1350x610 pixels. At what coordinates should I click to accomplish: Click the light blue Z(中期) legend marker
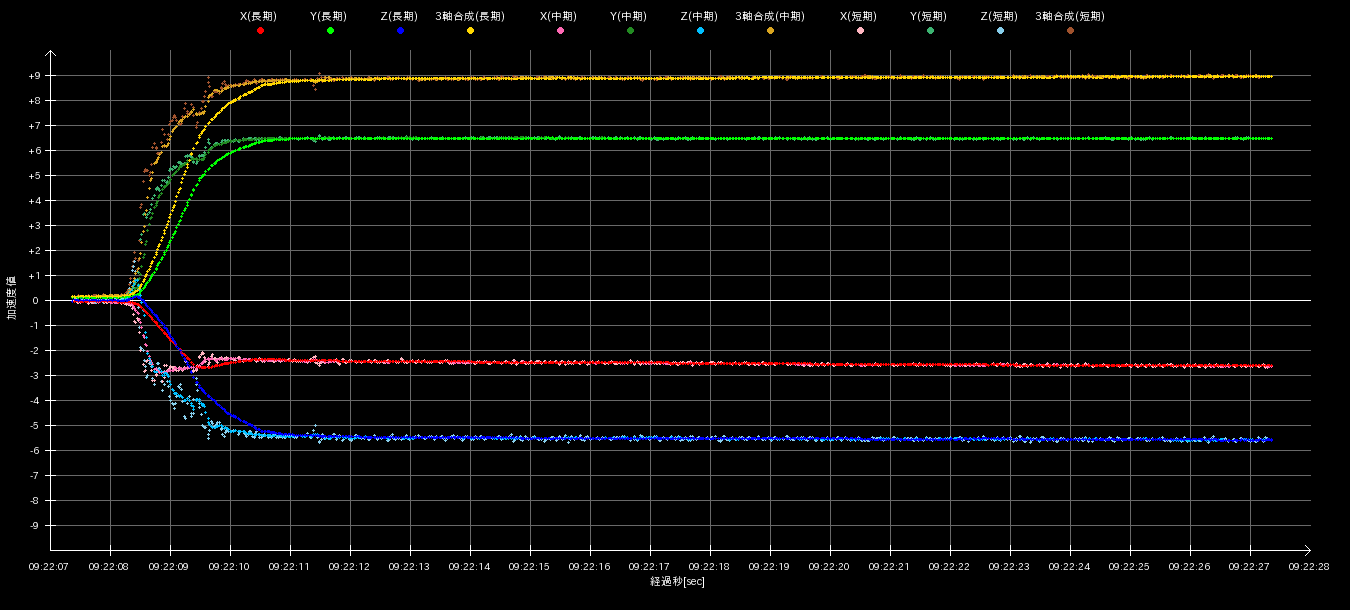700,31
